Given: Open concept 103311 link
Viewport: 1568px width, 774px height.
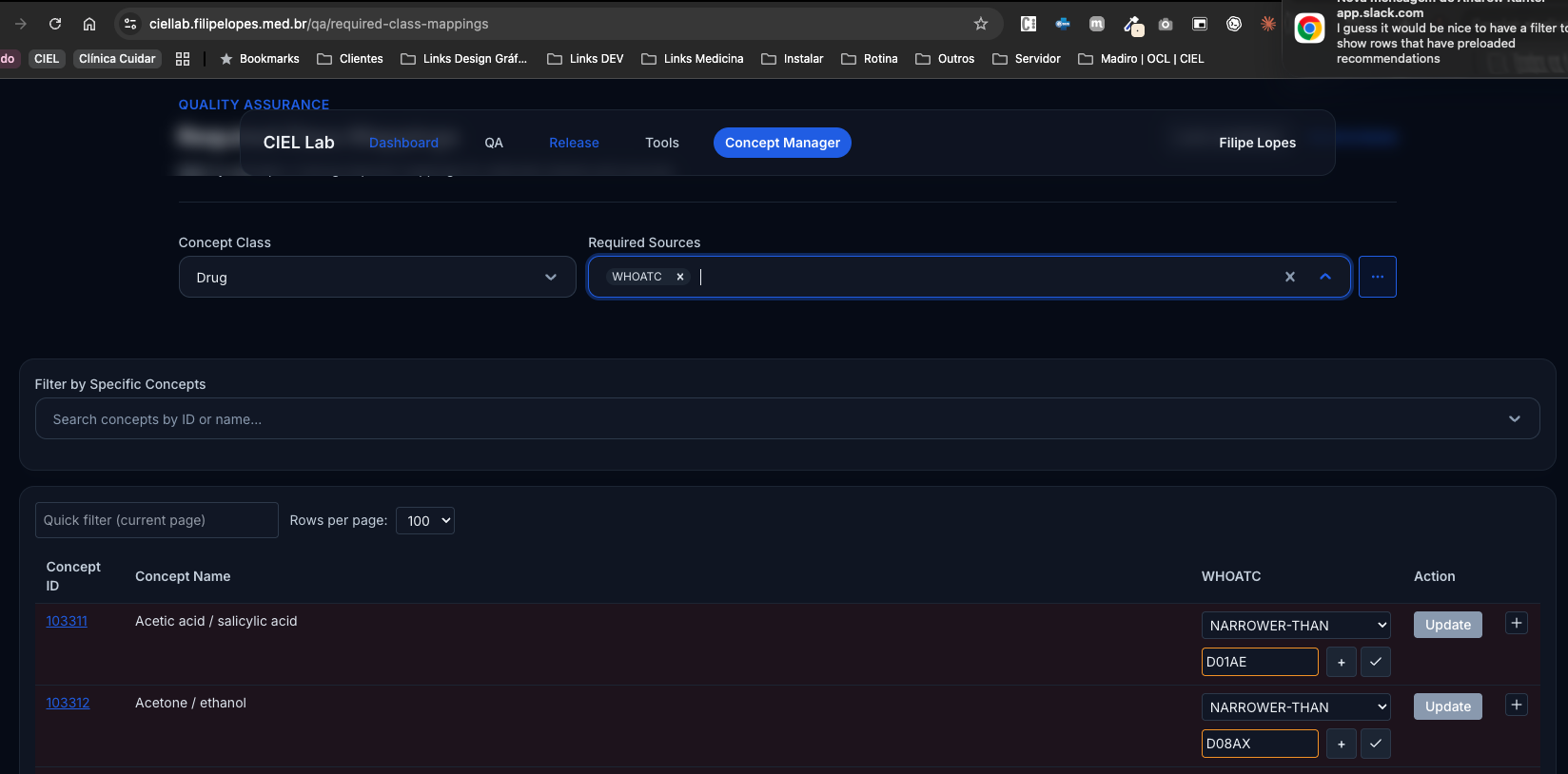Looking at the screenshot, I should [67, 621].
